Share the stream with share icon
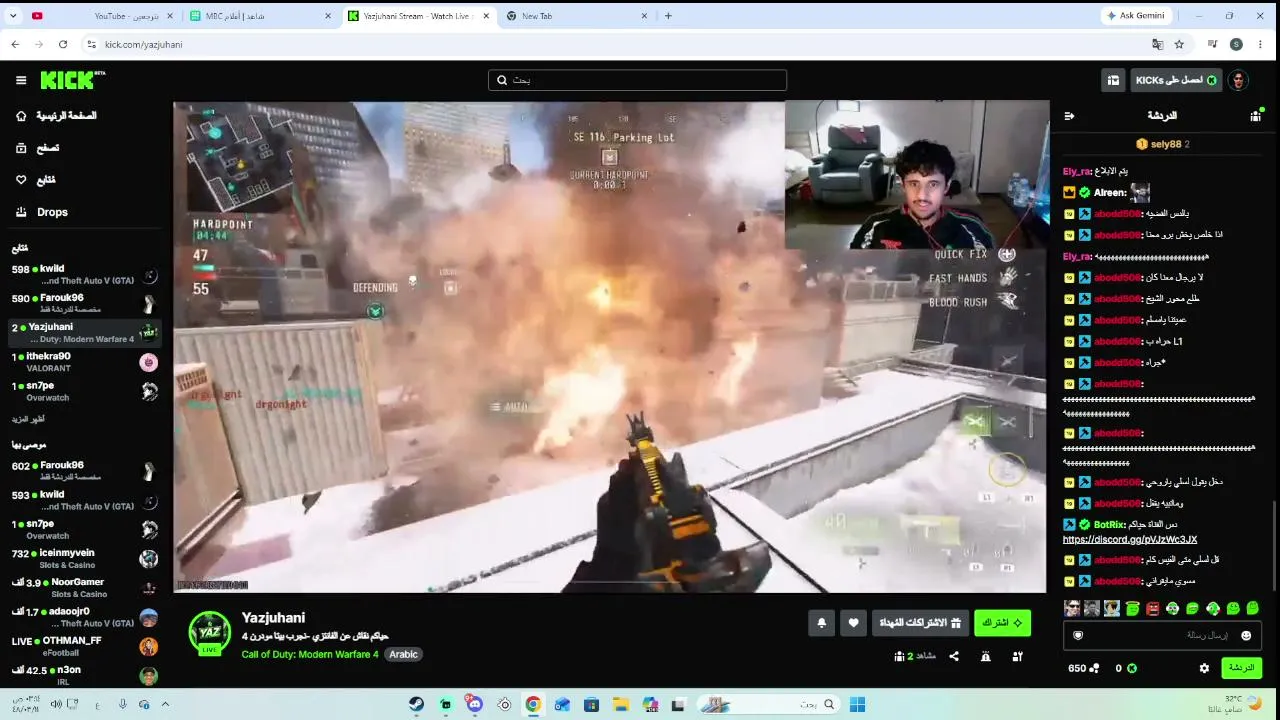The image size is (1280, 720). [x=954, y=656]
